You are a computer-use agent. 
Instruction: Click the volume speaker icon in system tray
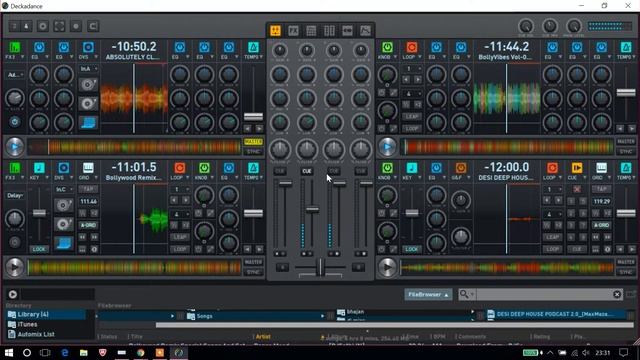[586, 353]
